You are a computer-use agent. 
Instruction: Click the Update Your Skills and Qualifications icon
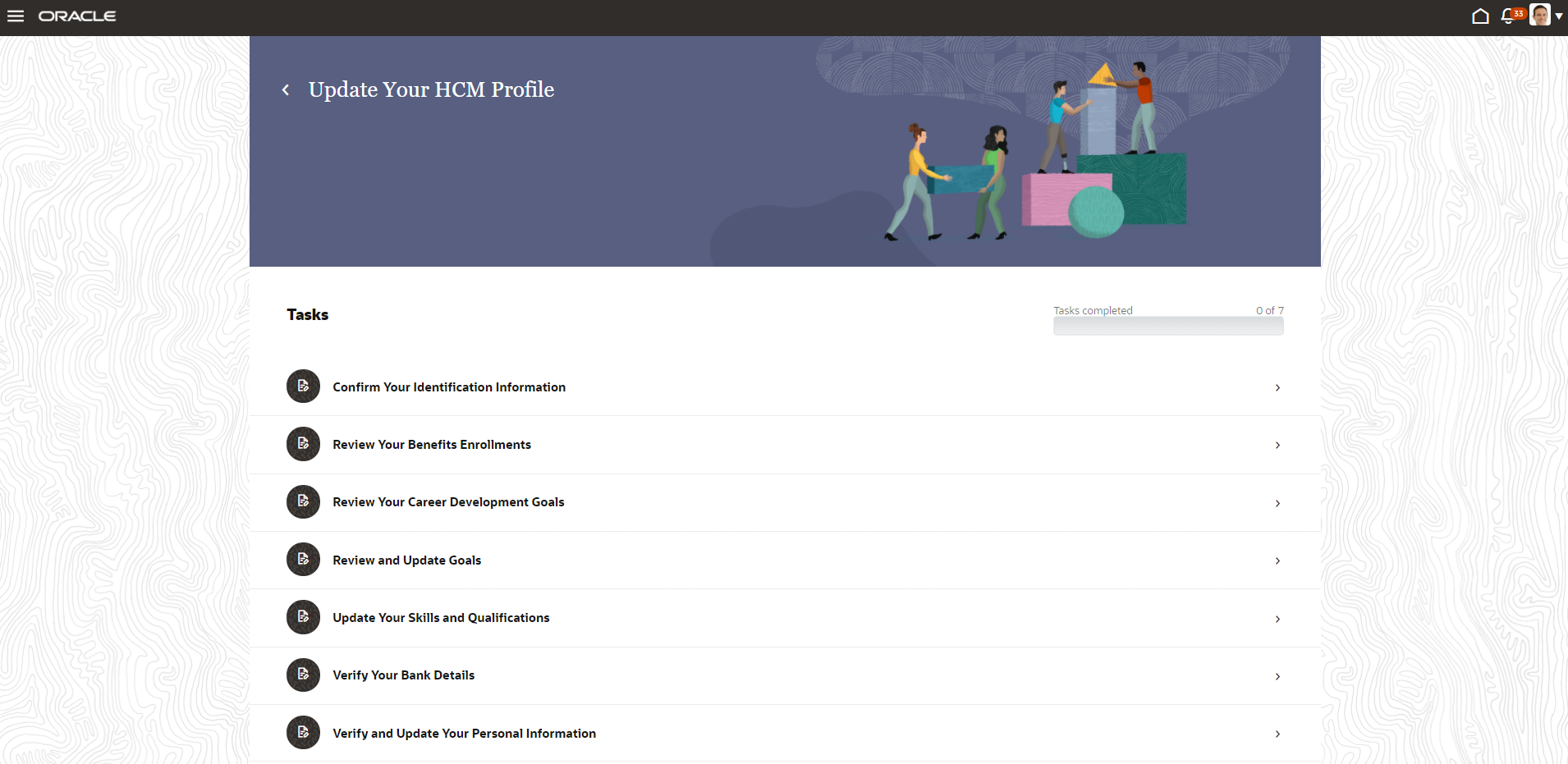303,617
